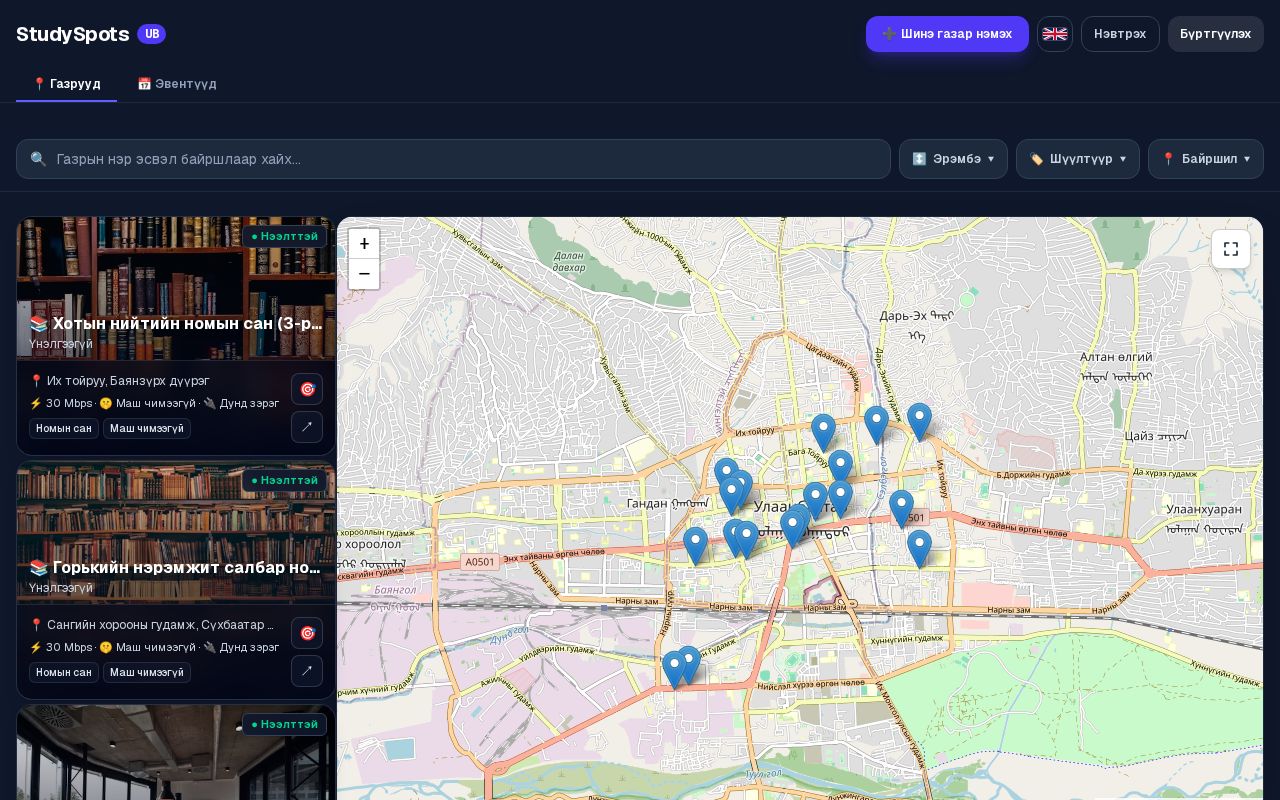Image resolution: width=1280 pixels, height=800 pixels.
Task: Click the search field for places
Action: click(453, 159)
